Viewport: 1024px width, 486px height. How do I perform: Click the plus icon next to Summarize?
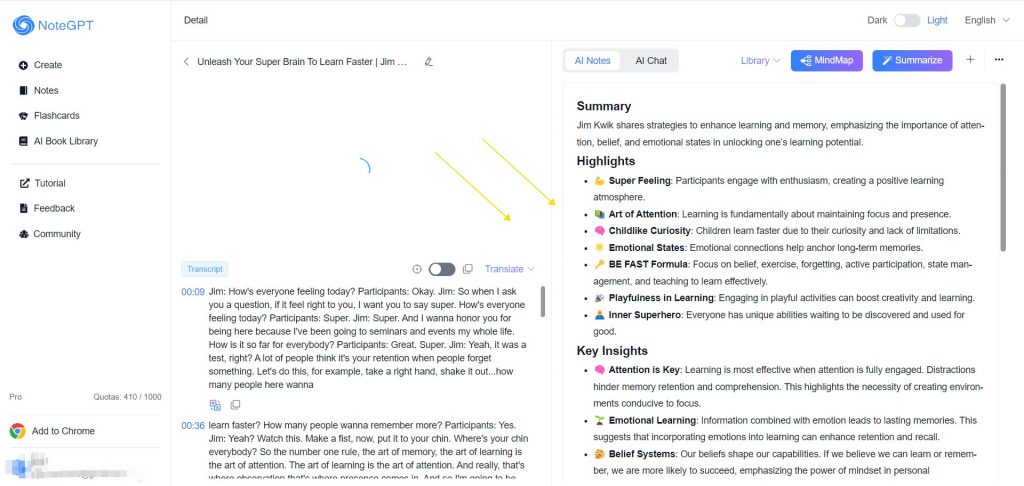point(969,60)
